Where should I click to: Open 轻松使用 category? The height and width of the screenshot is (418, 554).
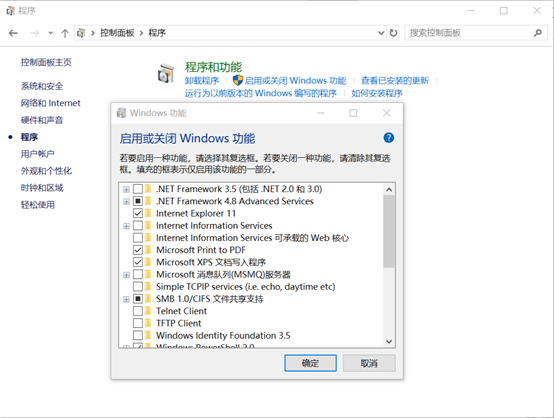tap(38, 205)
